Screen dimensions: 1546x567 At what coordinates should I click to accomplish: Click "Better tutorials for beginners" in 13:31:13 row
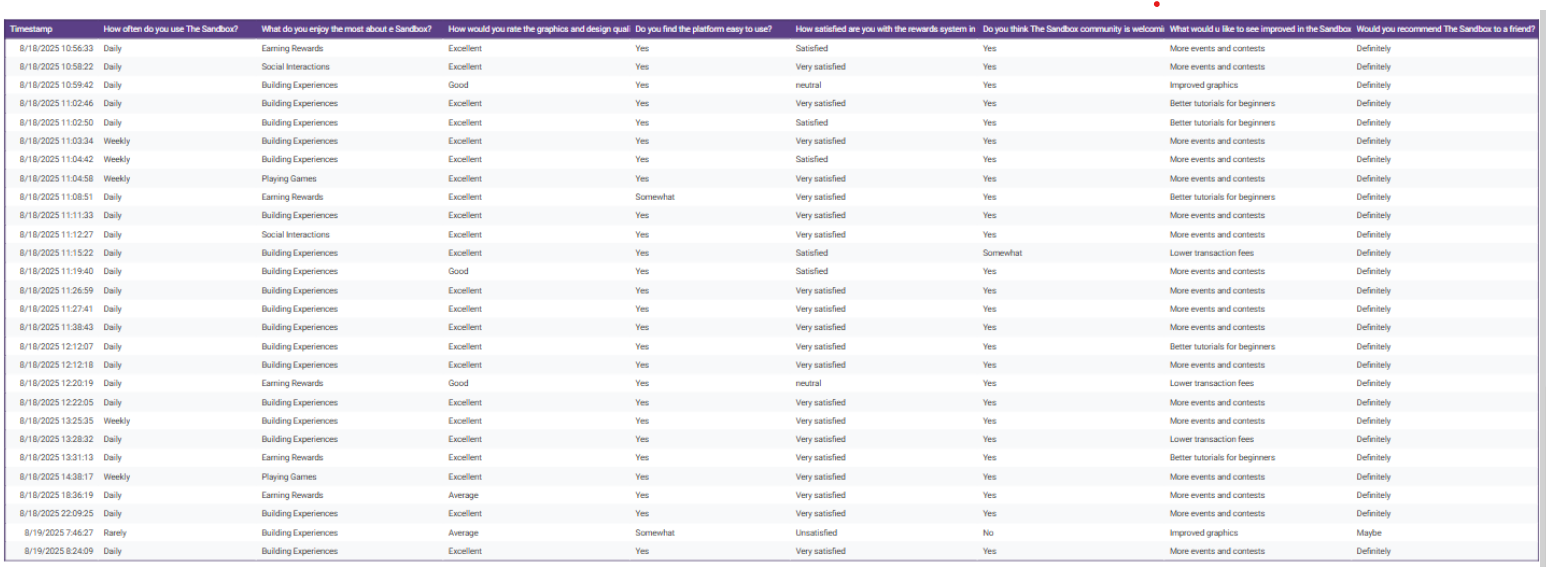click(x=1222, y=458)
